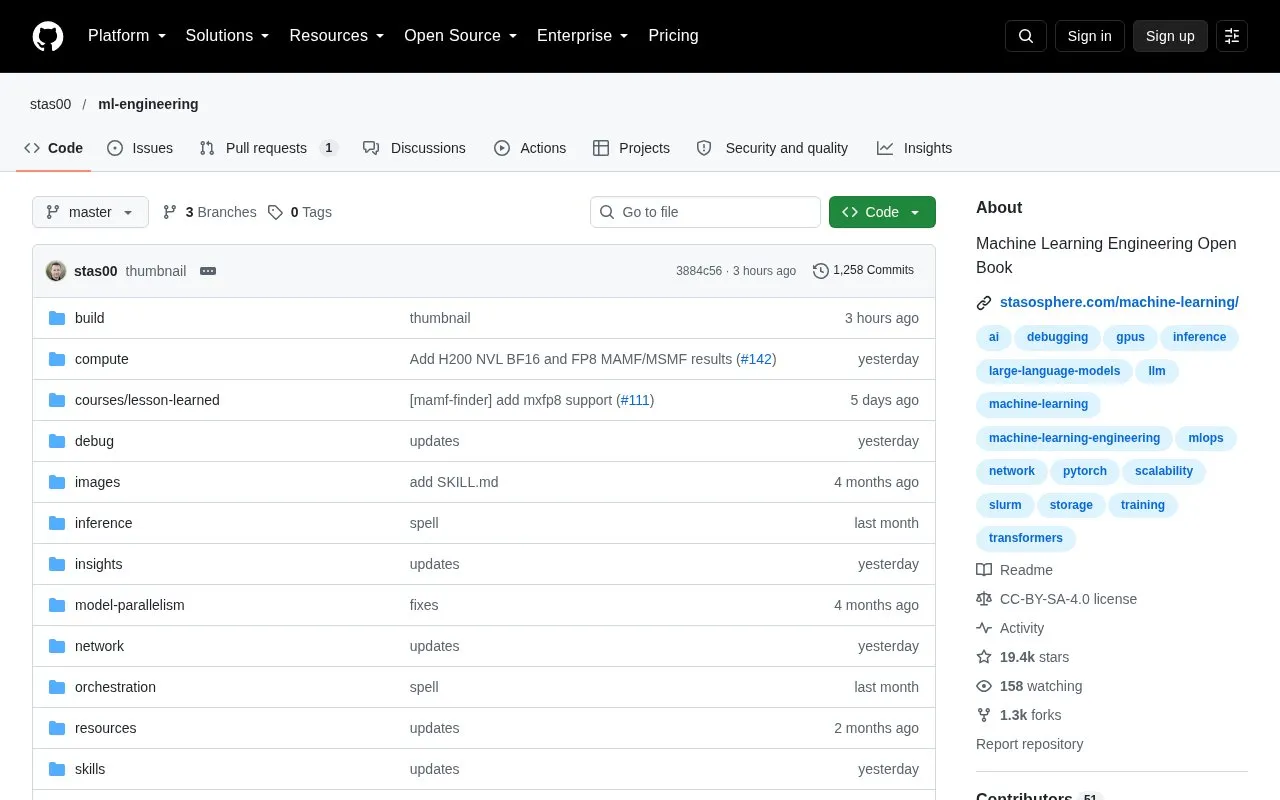The height and width of the screenshot is (800, 1280).
Task: Click the Go to file search field
Action: click(705, 212)
